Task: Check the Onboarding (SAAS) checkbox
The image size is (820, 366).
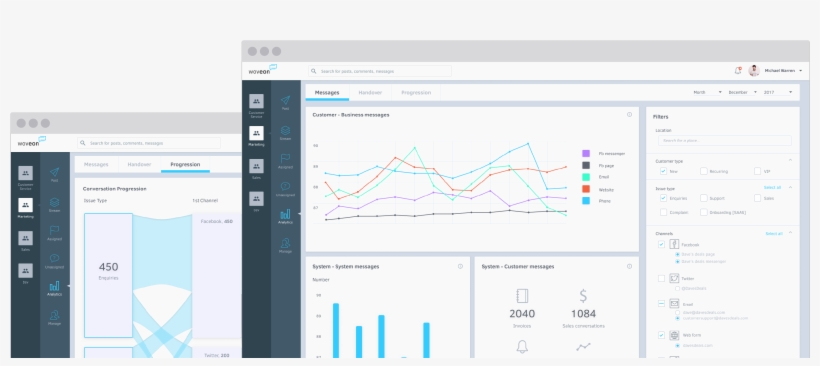Action: pos(703,212)
